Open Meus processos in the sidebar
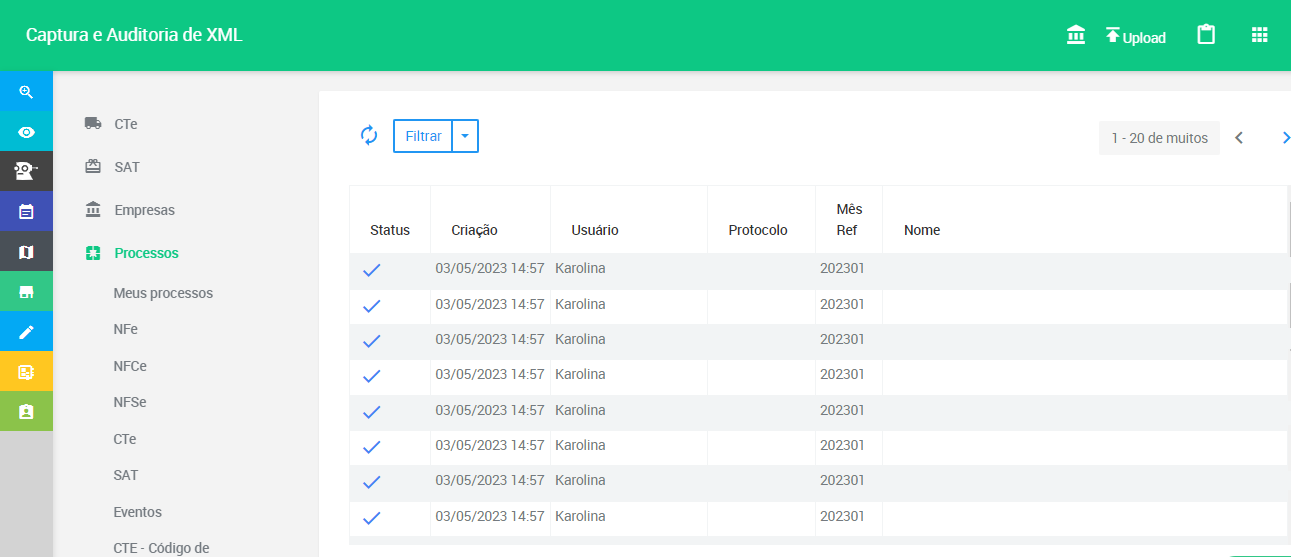Screen dimensions: 1291x557 pyautogui.click(x=163, y=293)
